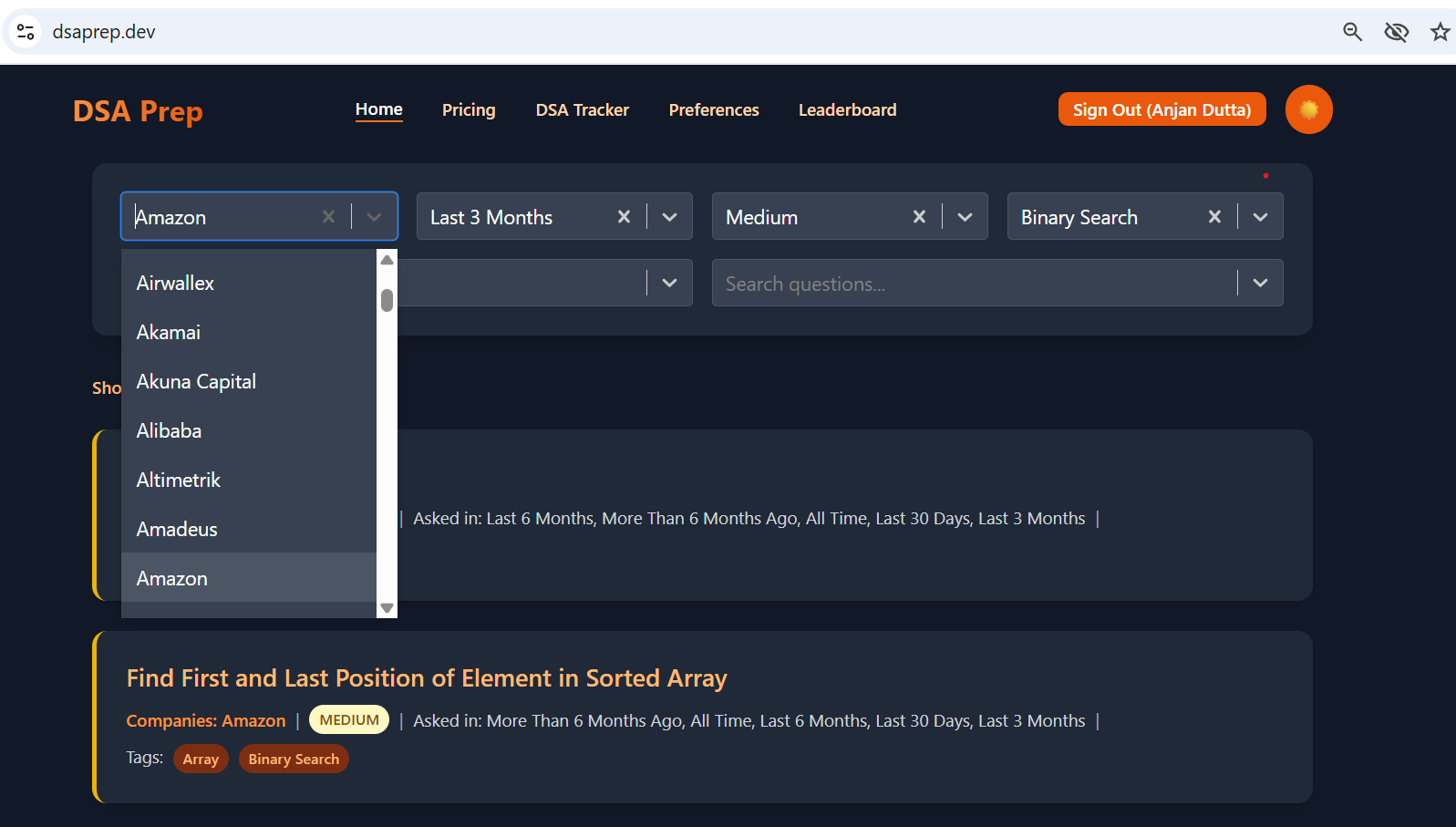Viewport: 1456px width, 827px height.
Task: Open the Binary Search topic dropdown
Action: pyautogui.click(x=1261, y=217)
